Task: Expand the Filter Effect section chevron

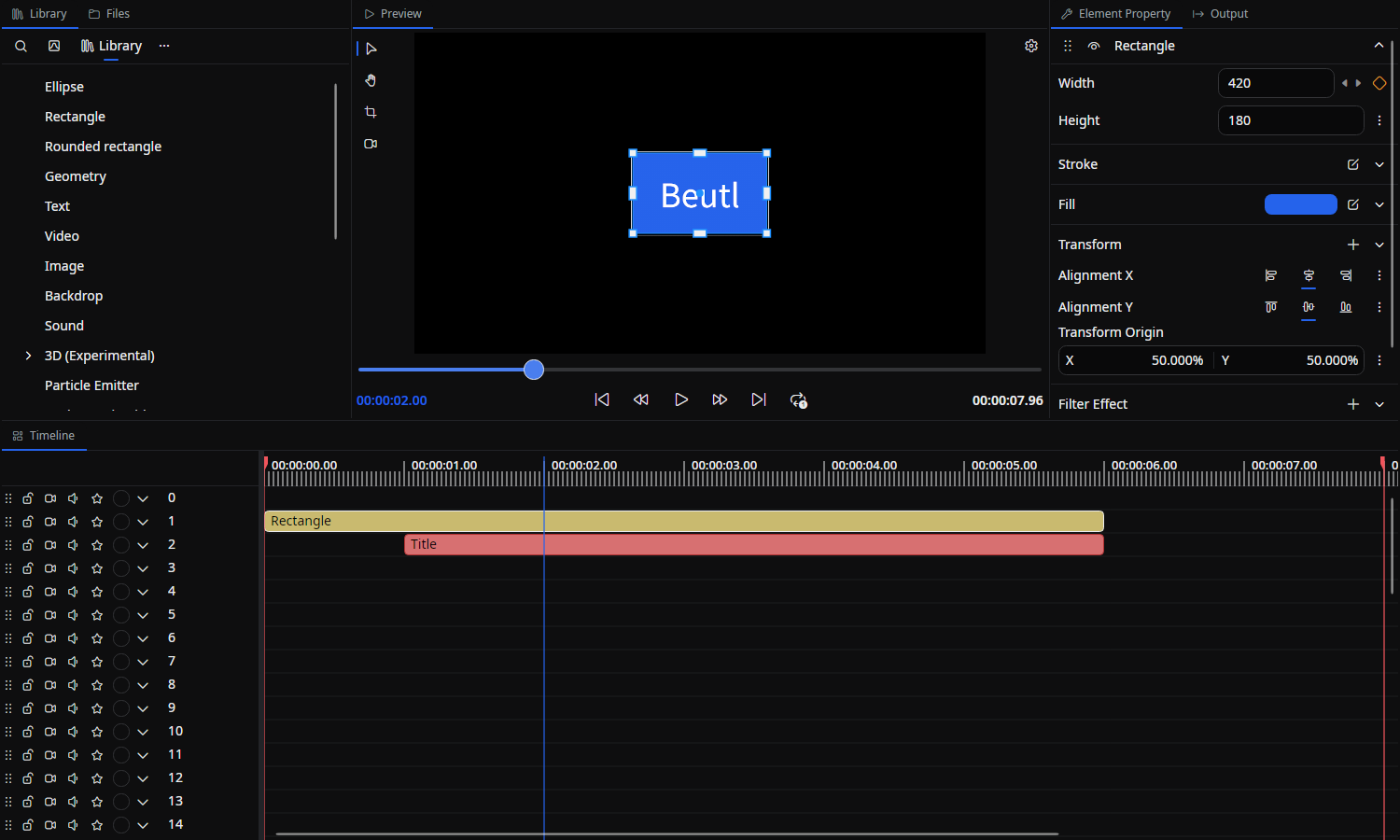Action: tap(1379, 404)
